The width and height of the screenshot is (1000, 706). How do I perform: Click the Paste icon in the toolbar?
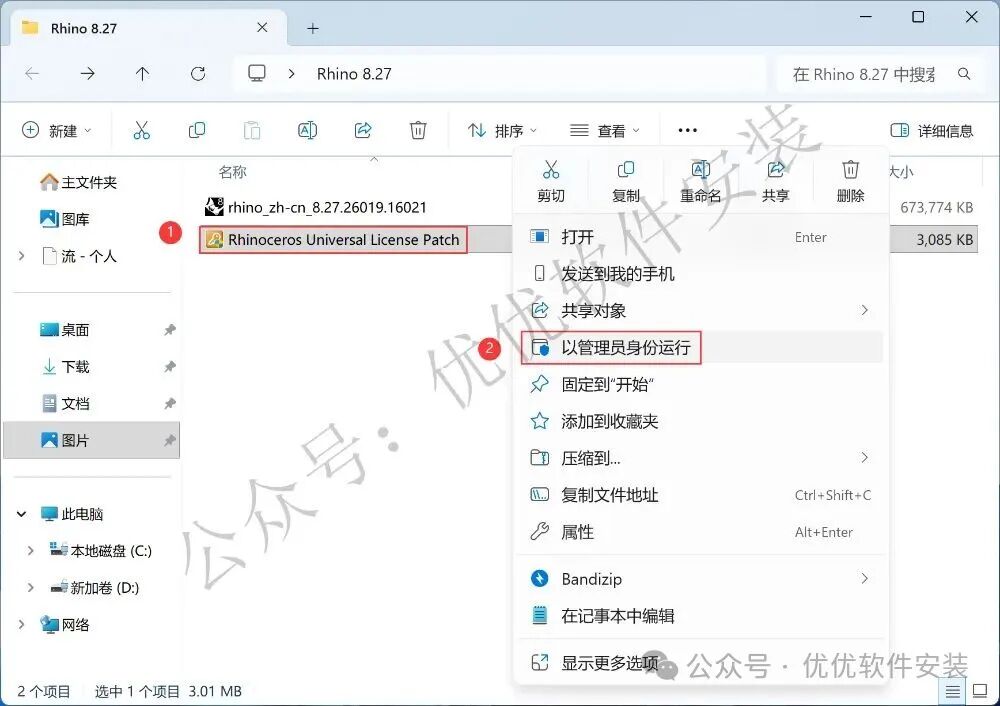point(252,131)
